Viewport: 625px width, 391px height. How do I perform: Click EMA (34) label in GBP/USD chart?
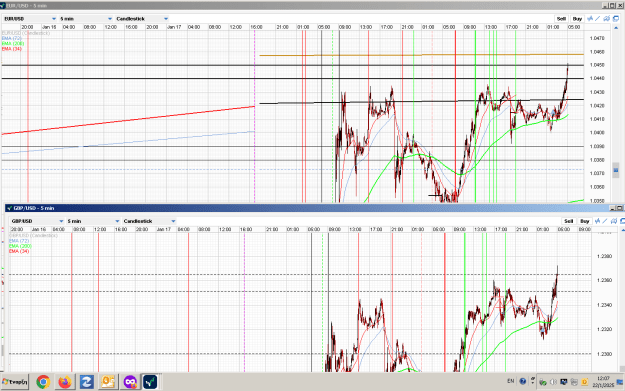pyautogui.click(x=19, y=251)
